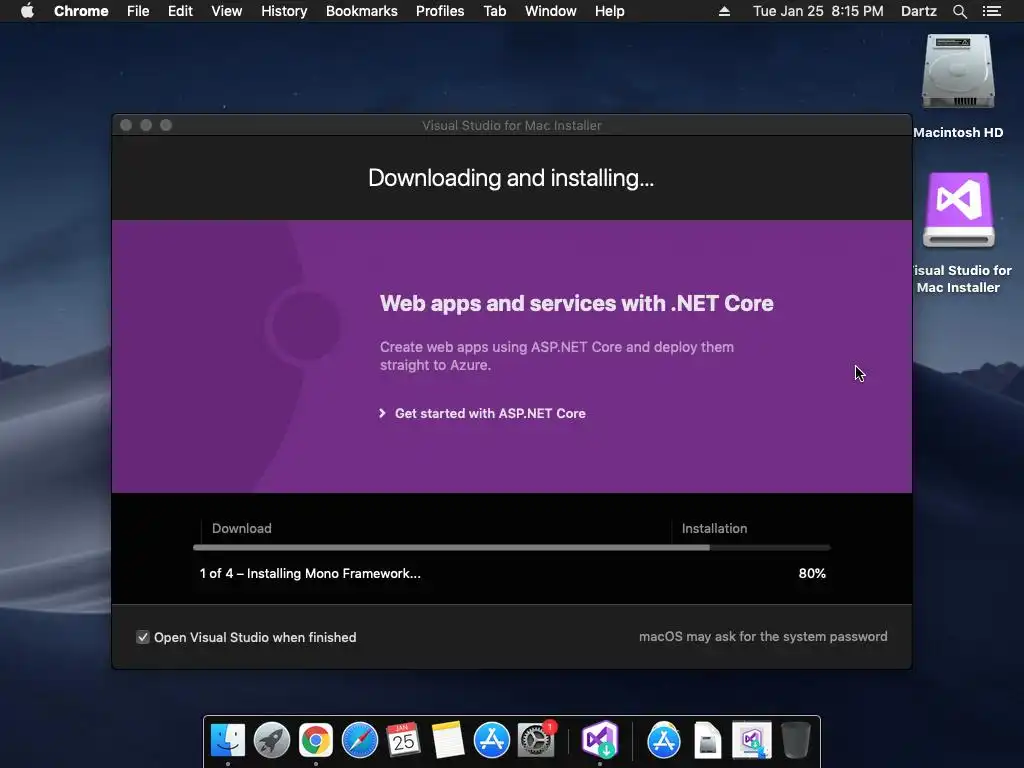Click the Downloading and installing heading
This screenshot has width=1024, height=768.
click(511, 178)
